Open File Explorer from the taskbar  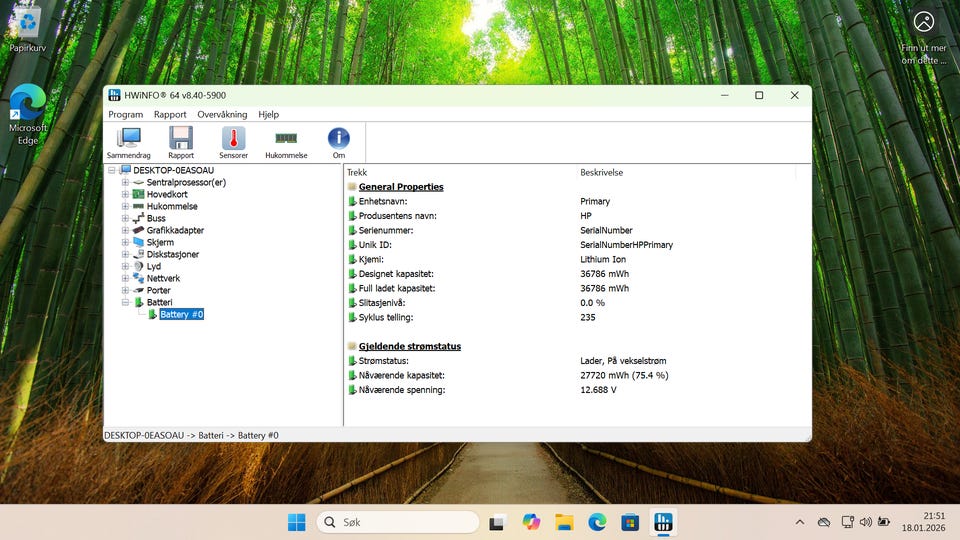coord(564,522)
